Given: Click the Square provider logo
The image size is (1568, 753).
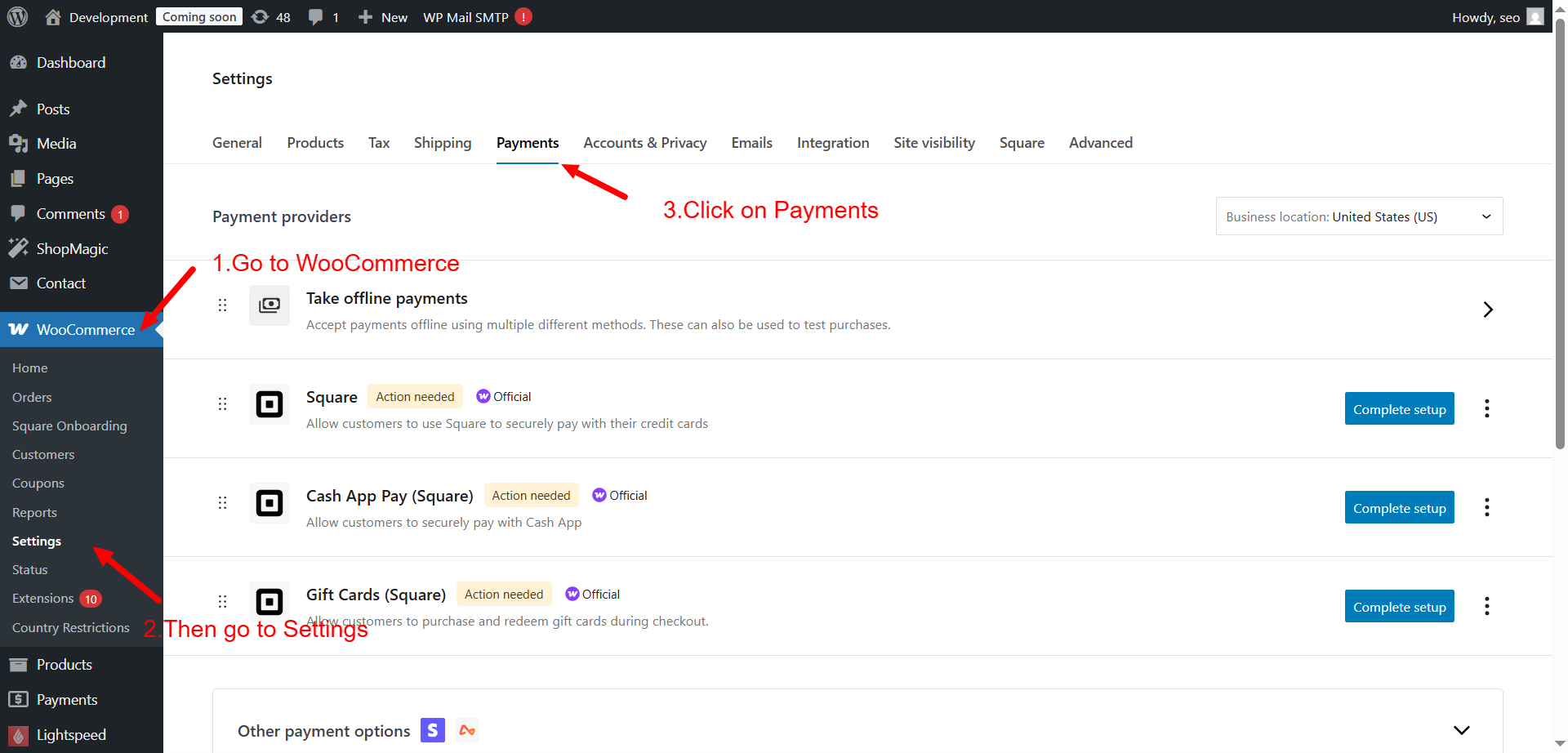Looking at the screenshot, I should coord(269,404).
